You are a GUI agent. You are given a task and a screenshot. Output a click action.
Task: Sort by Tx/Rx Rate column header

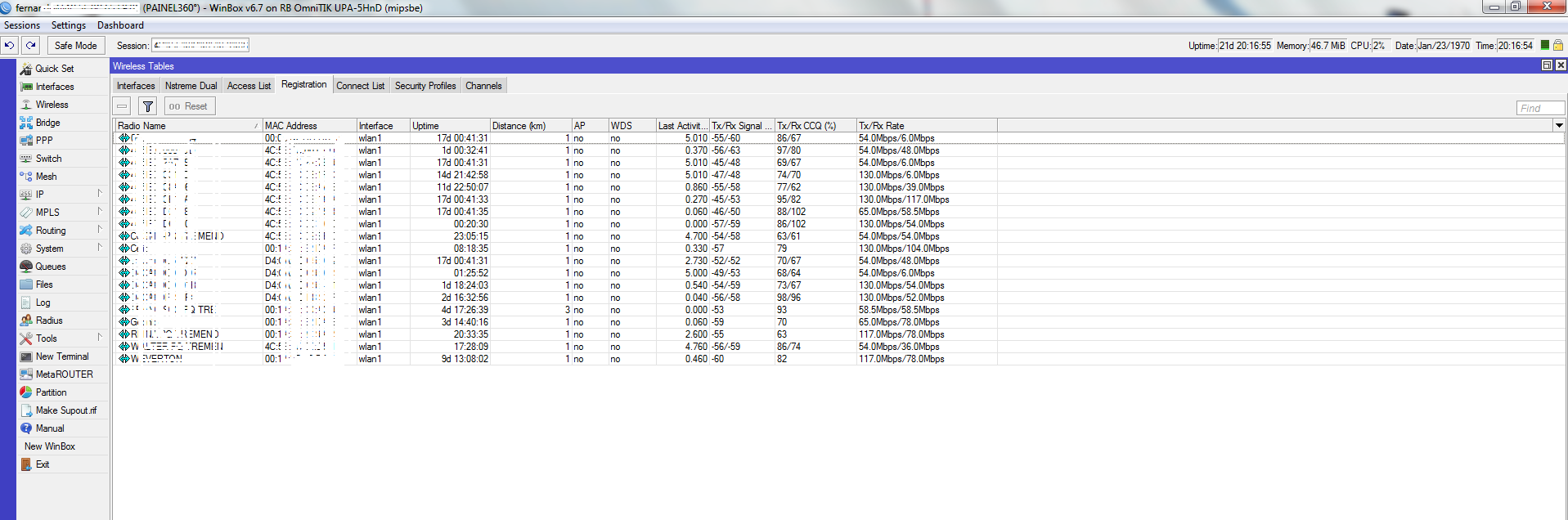pyautogui.click(x=927, y=126)
